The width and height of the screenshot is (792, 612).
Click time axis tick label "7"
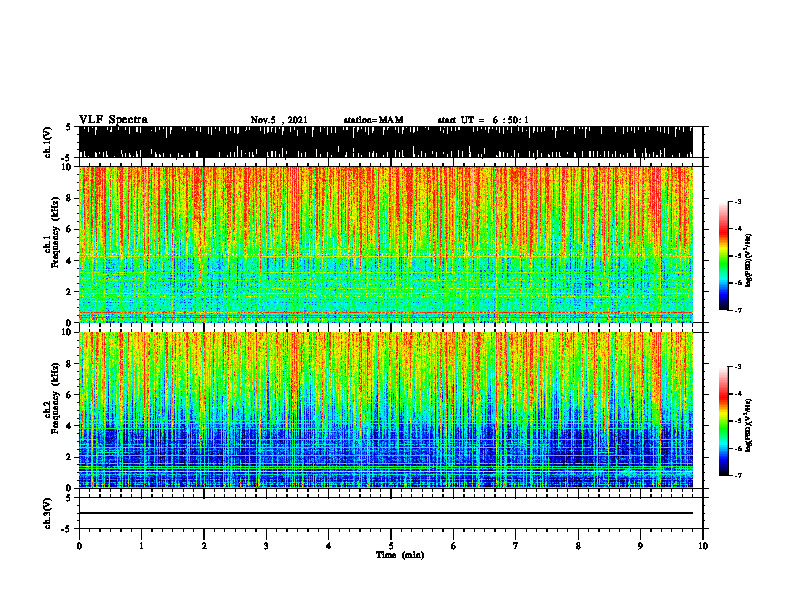click(516, 546)
